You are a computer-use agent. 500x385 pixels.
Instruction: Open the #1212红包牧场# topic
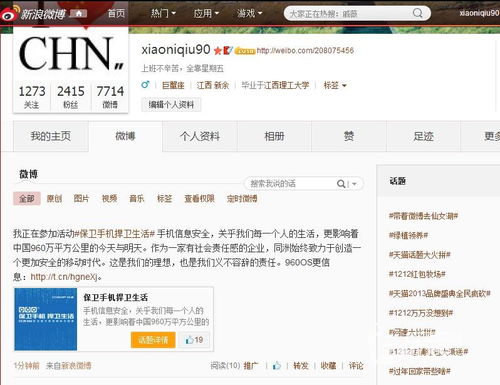[x=417, y=274]
